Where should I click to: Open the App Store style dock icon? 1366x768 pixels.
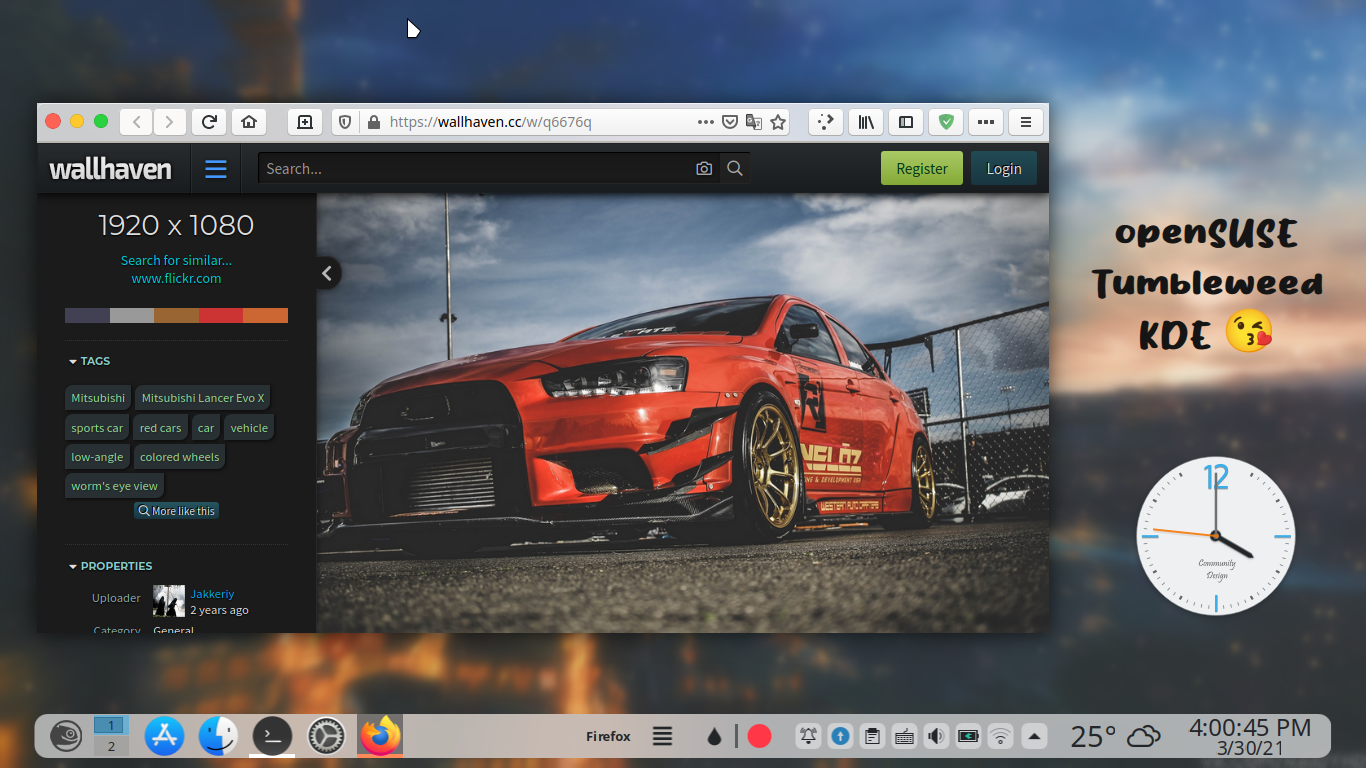coord(164,736)
